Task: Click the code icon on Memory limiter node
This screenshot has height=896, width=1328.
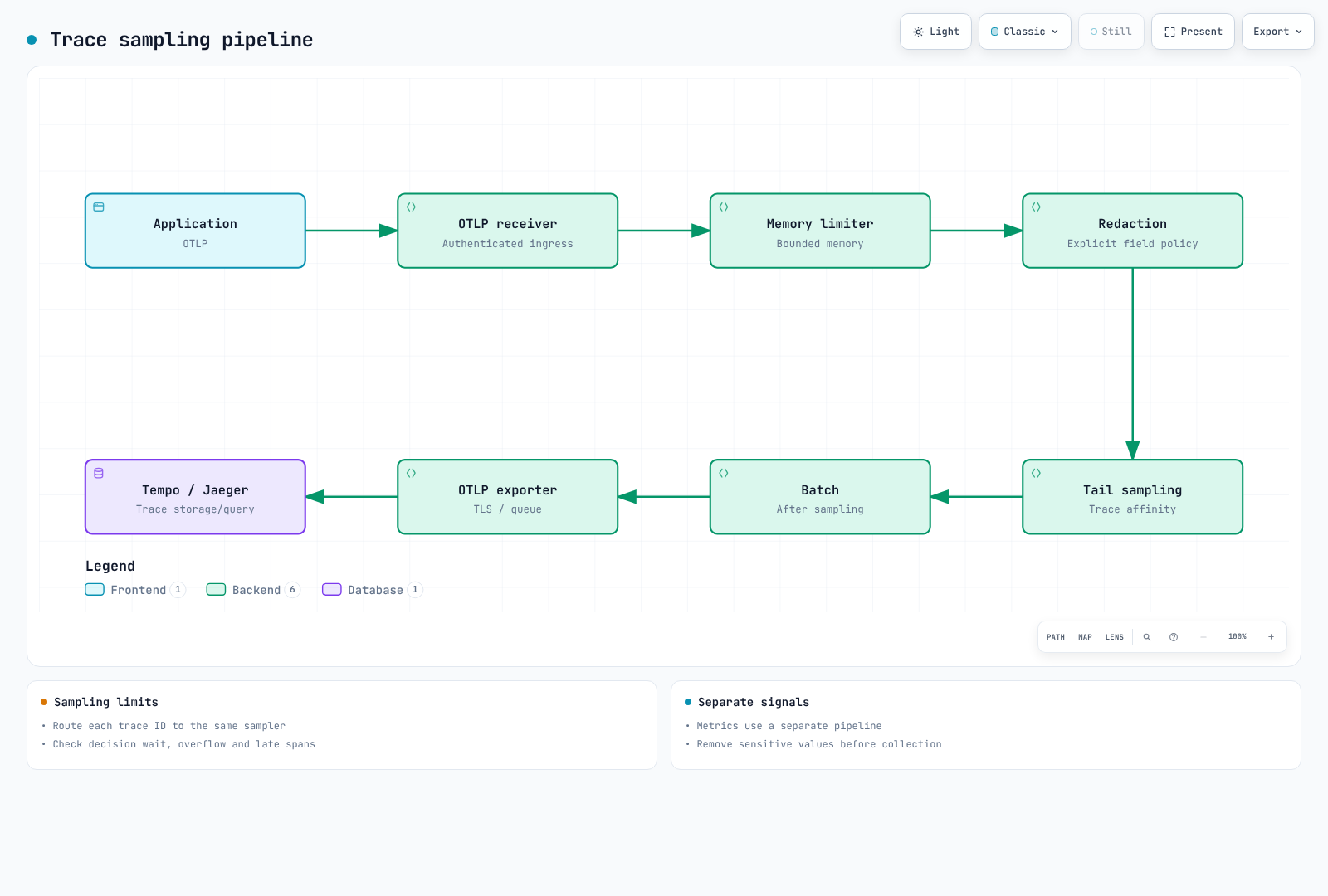Action: click(x=724, y=207)
